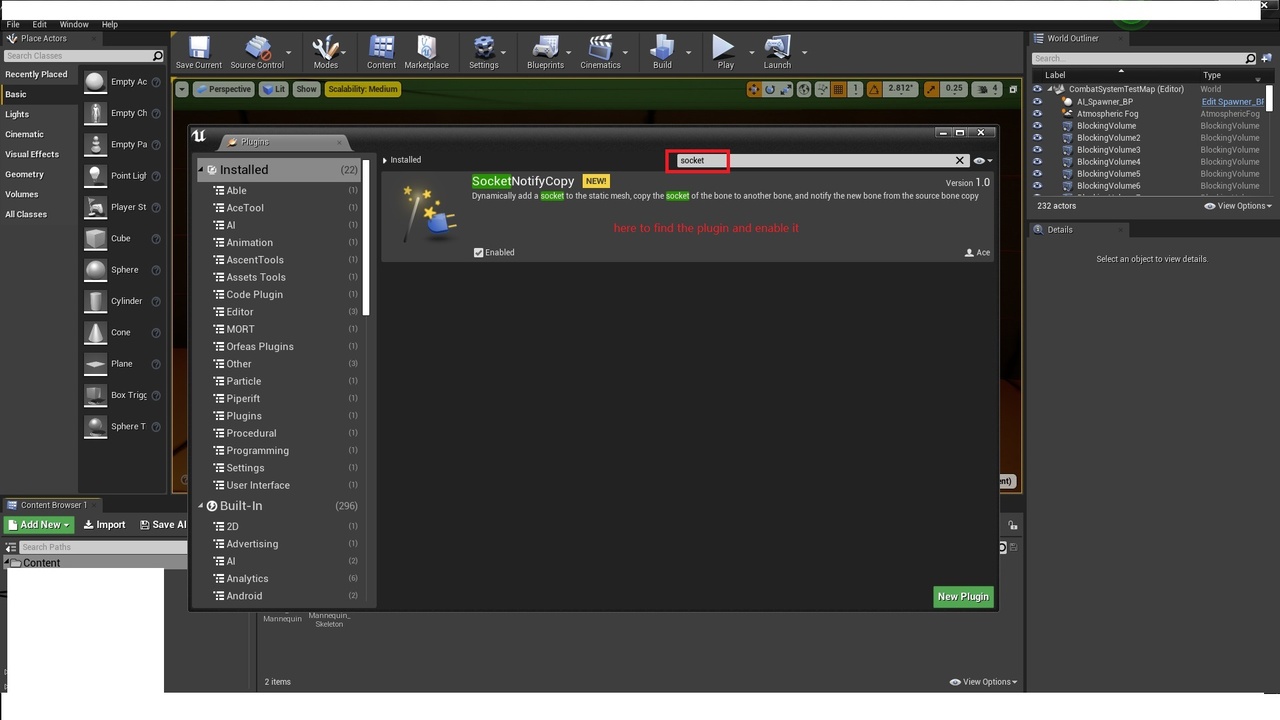Open the viewport options dropdown arrow

[x=182, y=89]
